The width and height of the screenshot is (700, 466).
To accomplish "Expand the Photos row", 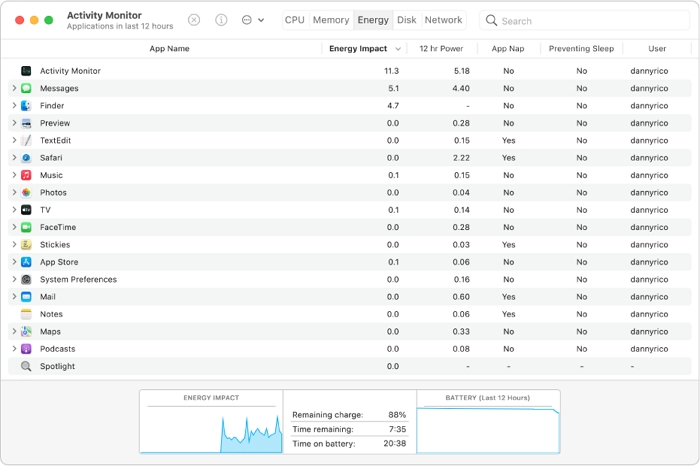I will pyautogui.click(x=14, y=192).
